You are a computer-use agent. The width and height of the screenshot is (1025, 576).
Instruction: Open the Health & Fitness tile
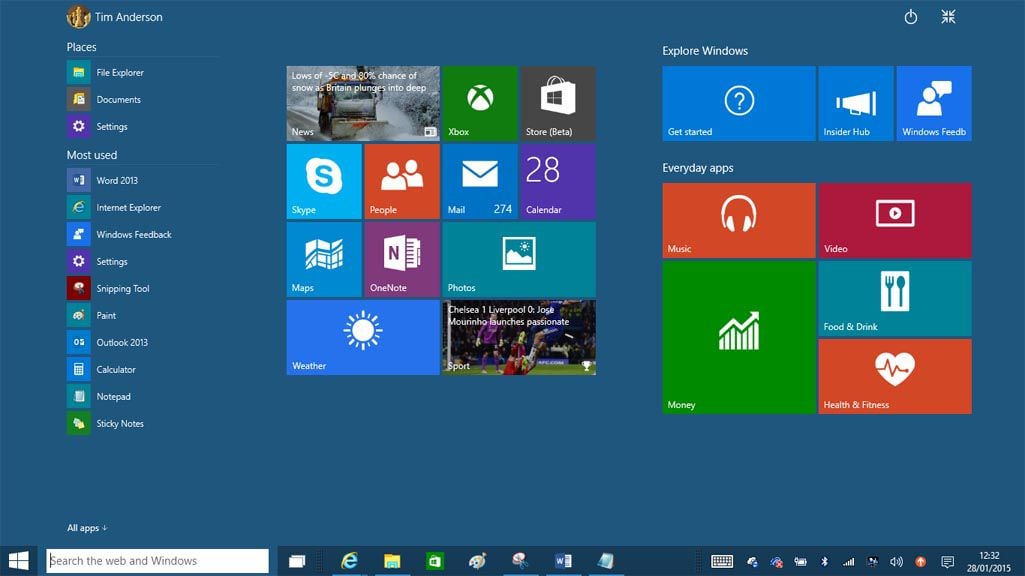click(x=895, y=377)
